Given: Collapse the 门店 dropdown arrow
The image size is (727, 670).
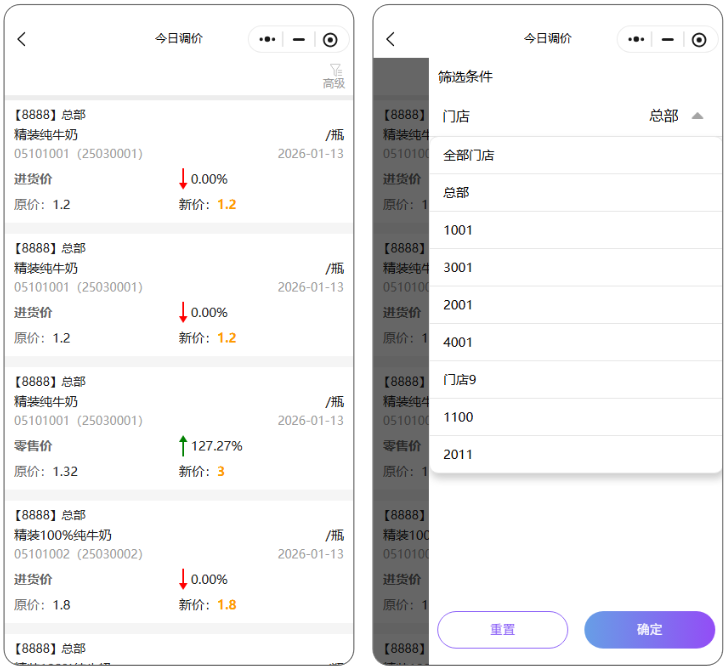Looking at the screenshot, I should point(697,116).
